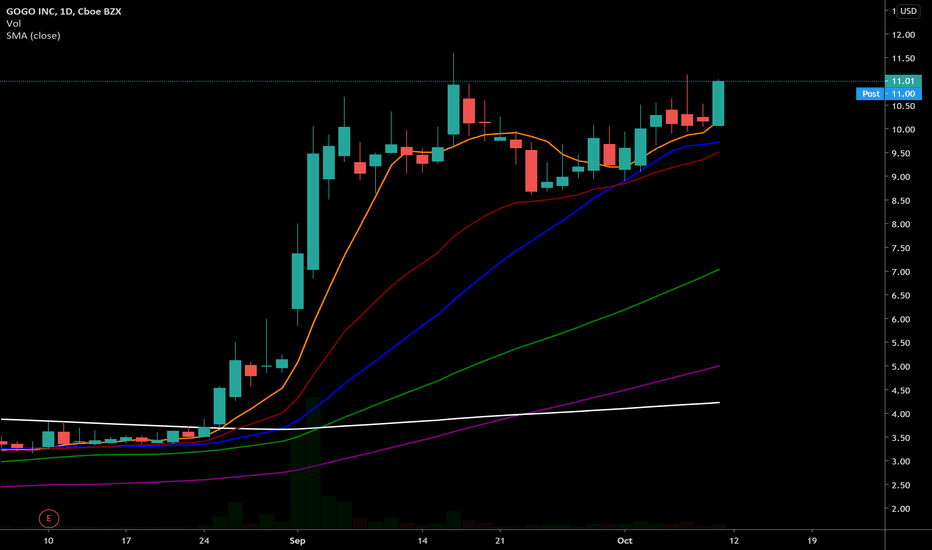Click the '24' date axis label
Viewport: 932px width, 550px height.
(x=204, y=540)
